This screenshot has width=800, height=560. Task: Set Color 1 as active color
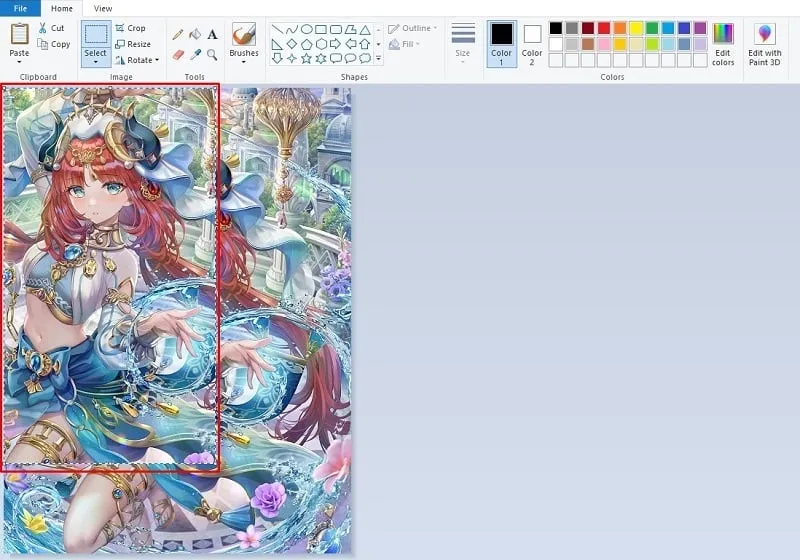click(501, 43)
